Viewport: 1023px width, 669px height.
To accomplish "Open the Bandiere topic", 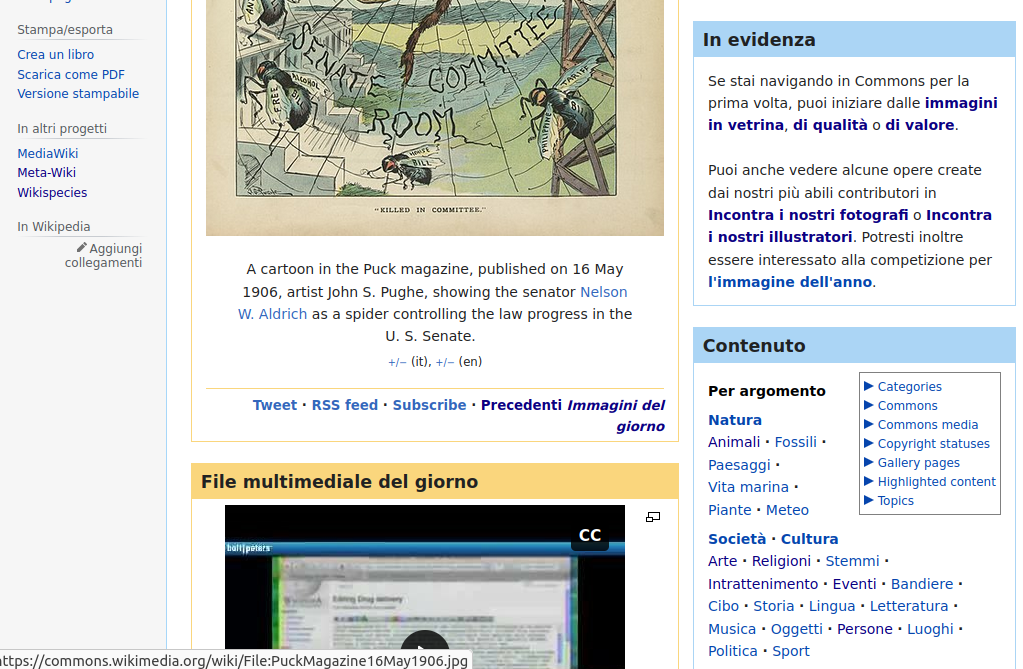I will [922, 583].
